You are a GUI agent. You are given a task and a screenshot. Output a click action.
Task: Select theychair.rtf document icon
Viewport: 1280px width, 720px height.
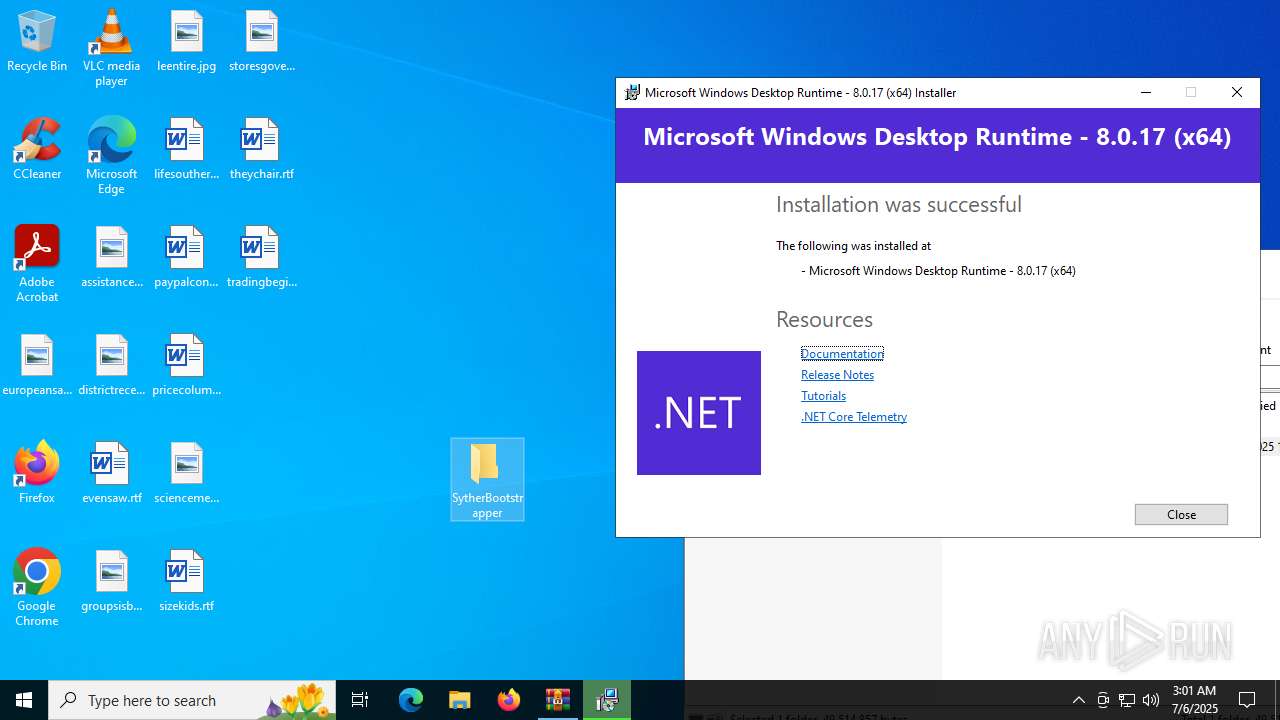[x=261, y=150]
